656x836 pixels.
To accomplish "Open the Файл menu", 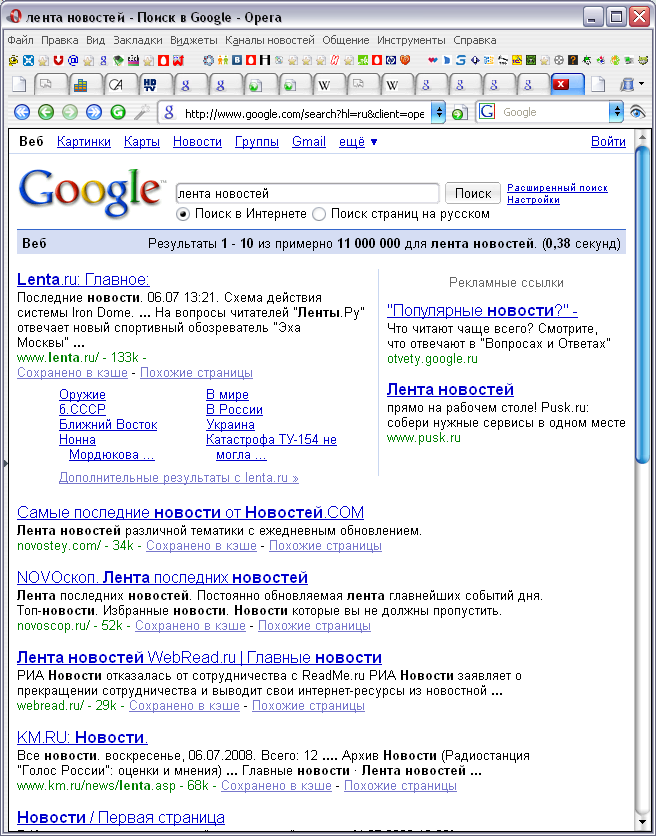I will coord(20,40).
